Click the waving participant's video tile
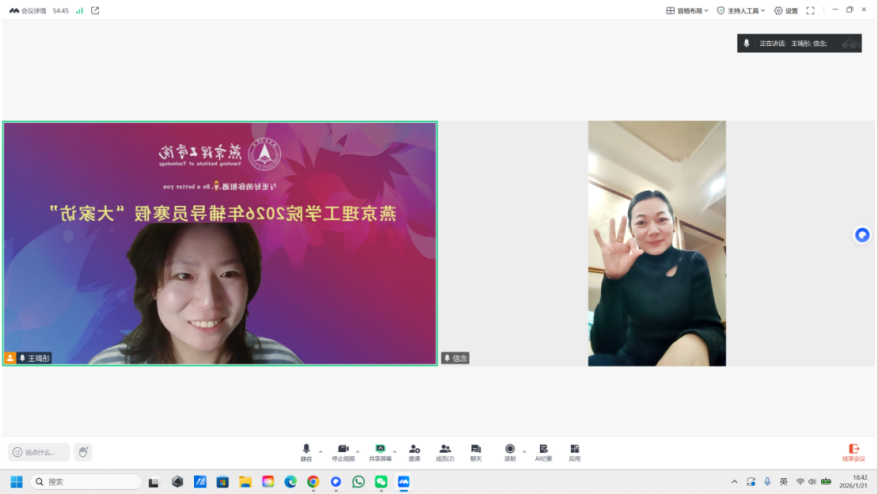Screen dimensions: 878x494 pyautogui.click(x=657, y=243)
